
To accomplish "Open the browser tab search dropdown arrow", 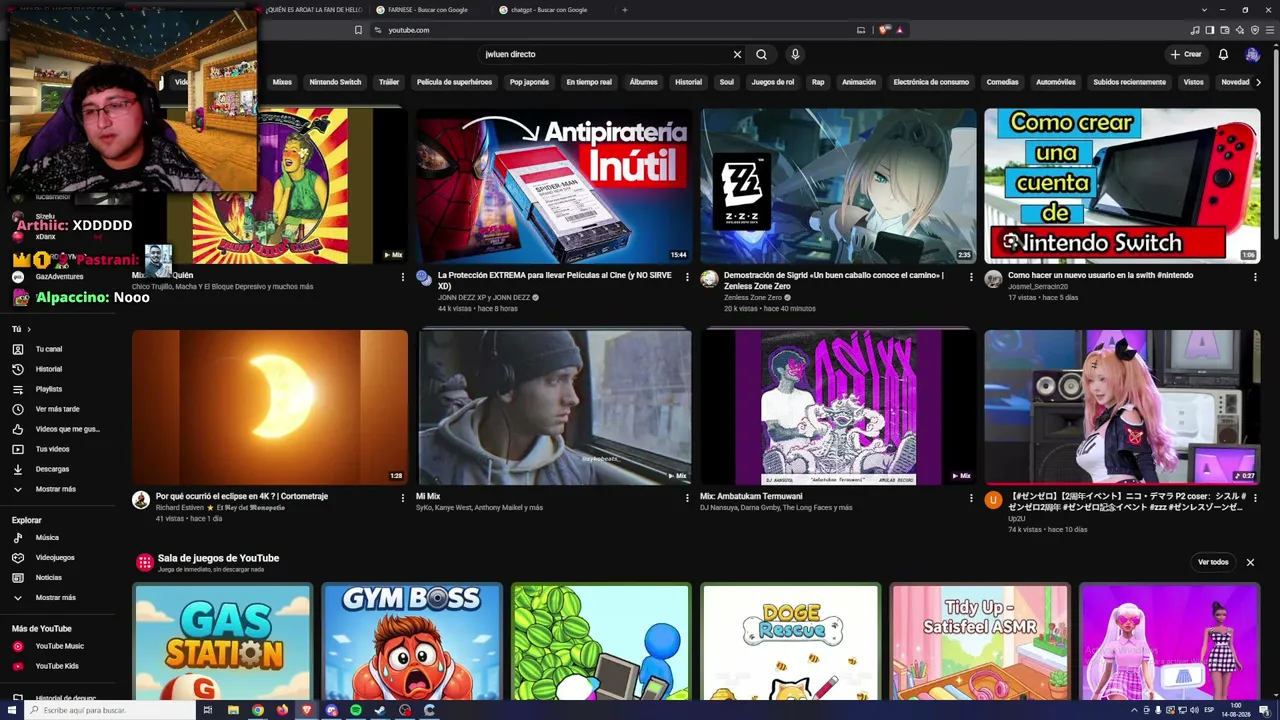I will point(1205,10).
